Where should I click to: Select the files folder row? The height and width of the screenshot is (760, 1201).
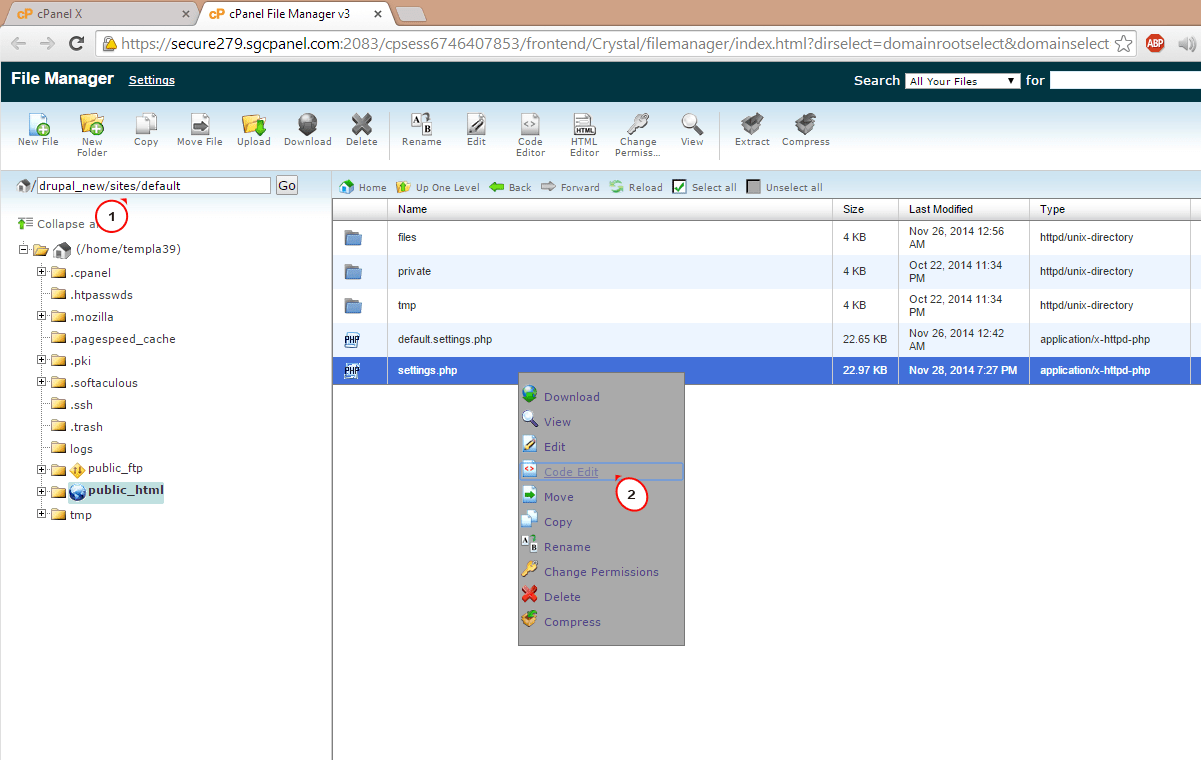point(766,237)
